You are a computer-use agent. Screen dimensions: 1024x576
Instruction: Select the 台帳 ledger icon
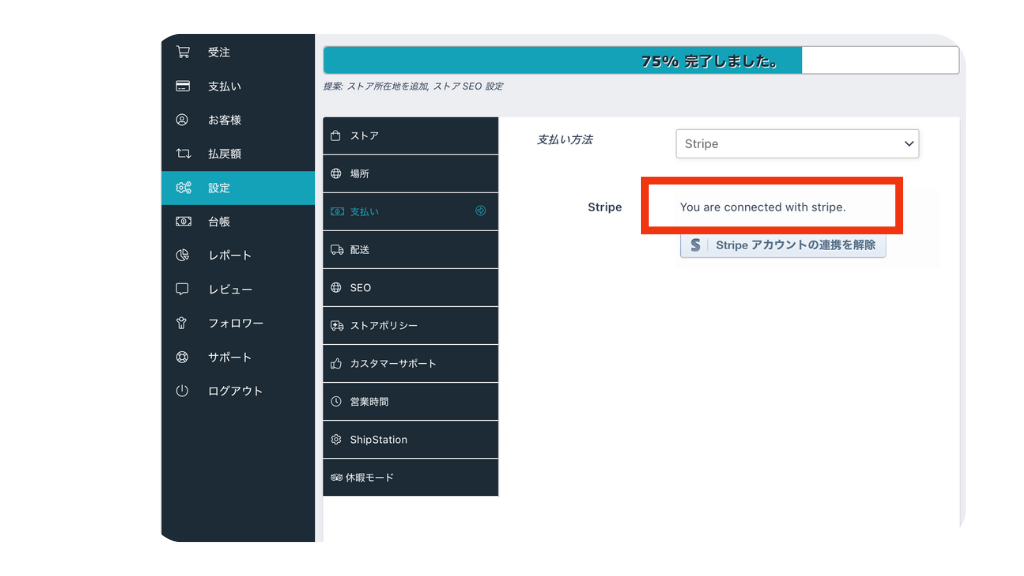pos(184,221)
